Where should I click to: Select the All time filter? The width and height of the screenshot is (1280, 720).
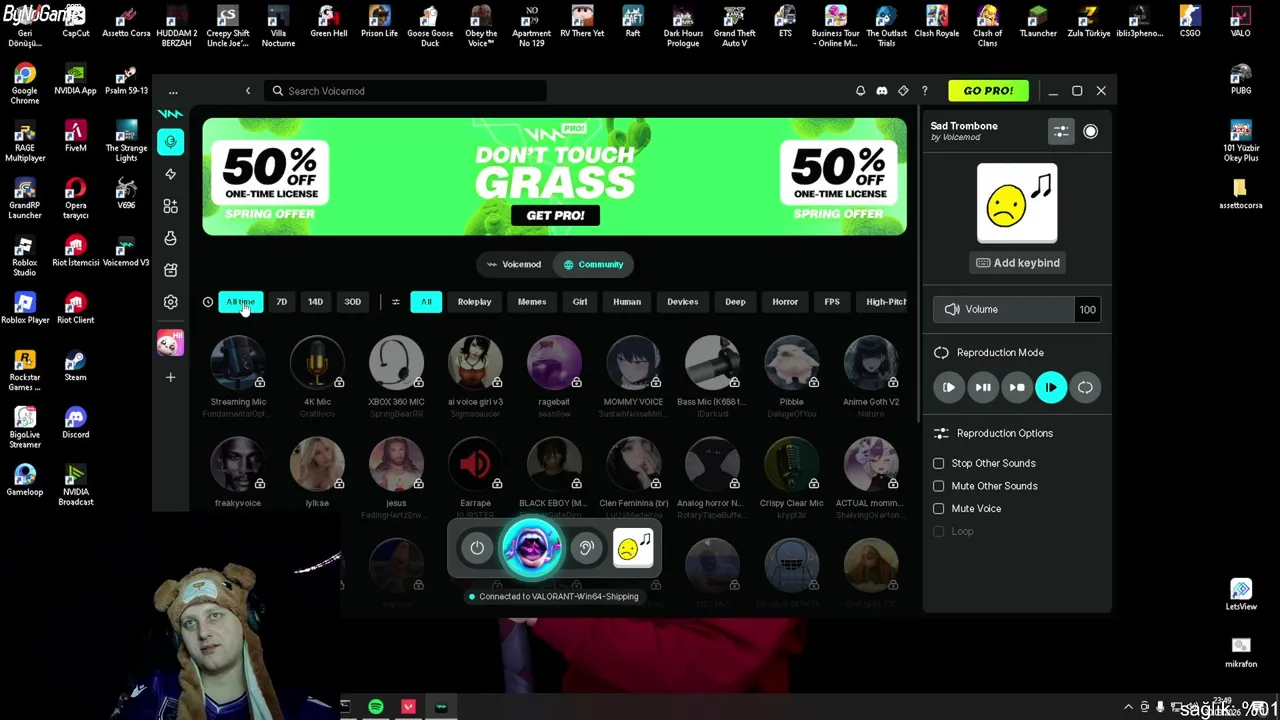240,302
